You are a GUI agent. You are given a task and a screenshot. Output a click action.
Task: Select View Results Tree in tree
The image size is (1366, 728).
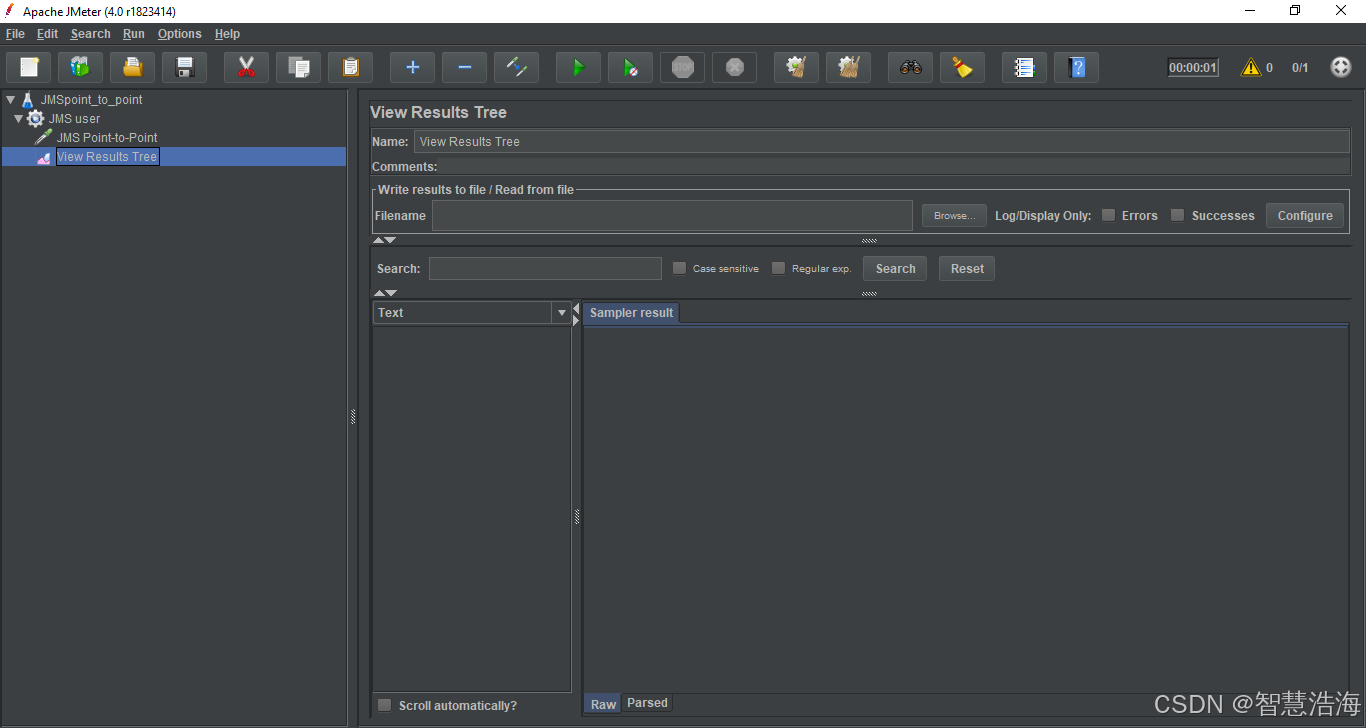click(107, 157)
